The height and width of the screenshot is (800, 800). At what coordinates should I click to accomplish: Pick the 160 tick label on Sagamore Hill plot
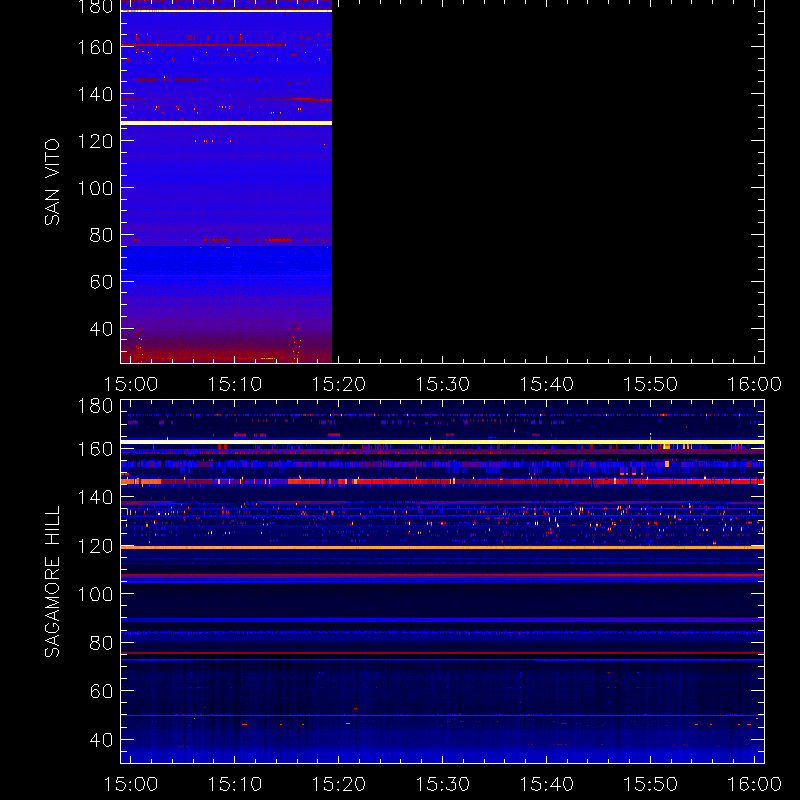[x=95, y=449]
